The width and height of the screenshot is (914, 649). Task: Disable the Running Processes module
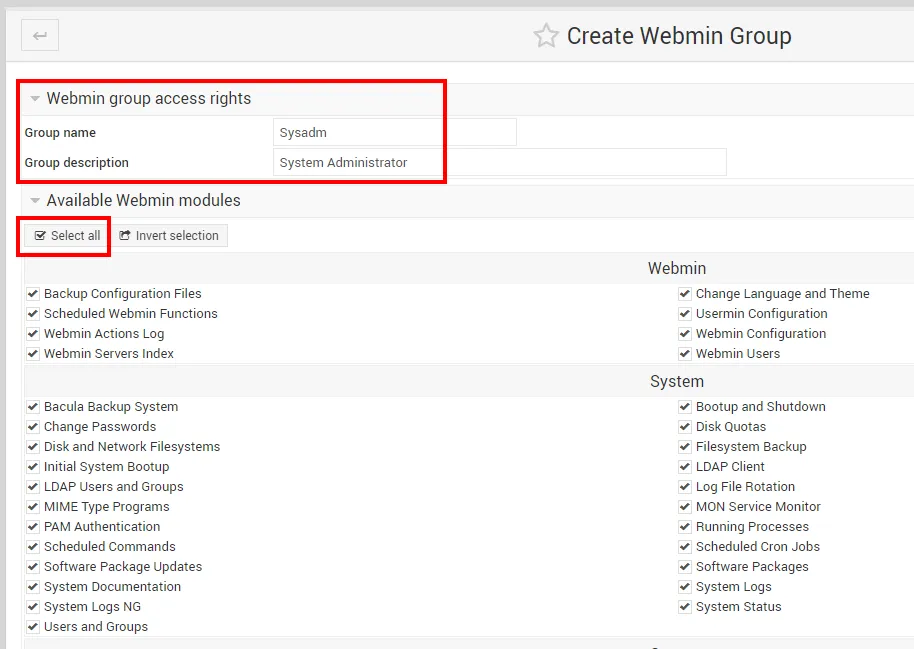[x=685, y=527]
